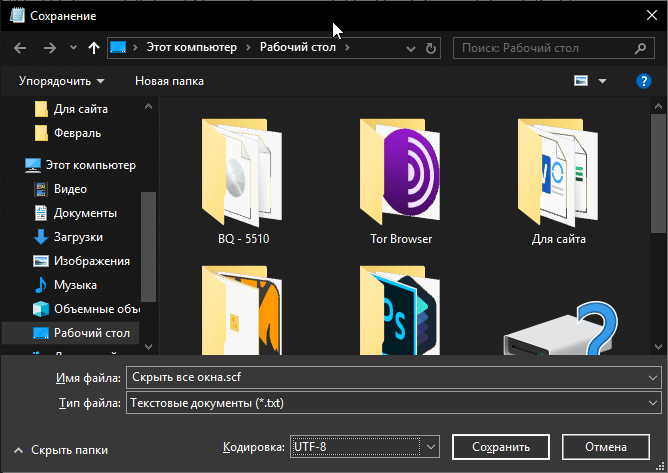Go forward with the right arrow
Image resolution: width=668 pixels, height=473 pixels.
click(49, 48)
